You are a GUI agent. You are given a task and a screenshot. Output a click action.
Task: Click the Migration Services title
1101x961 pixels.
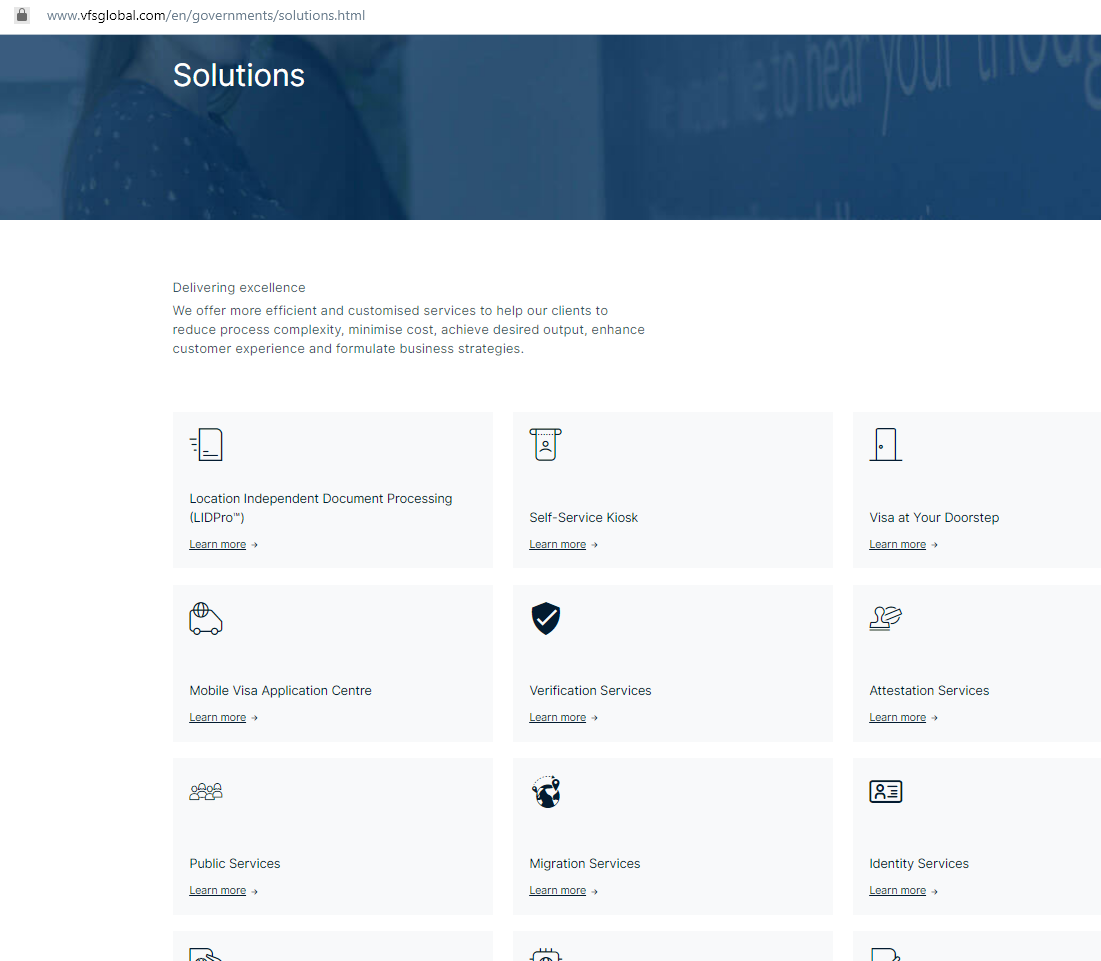click(584, 864)
